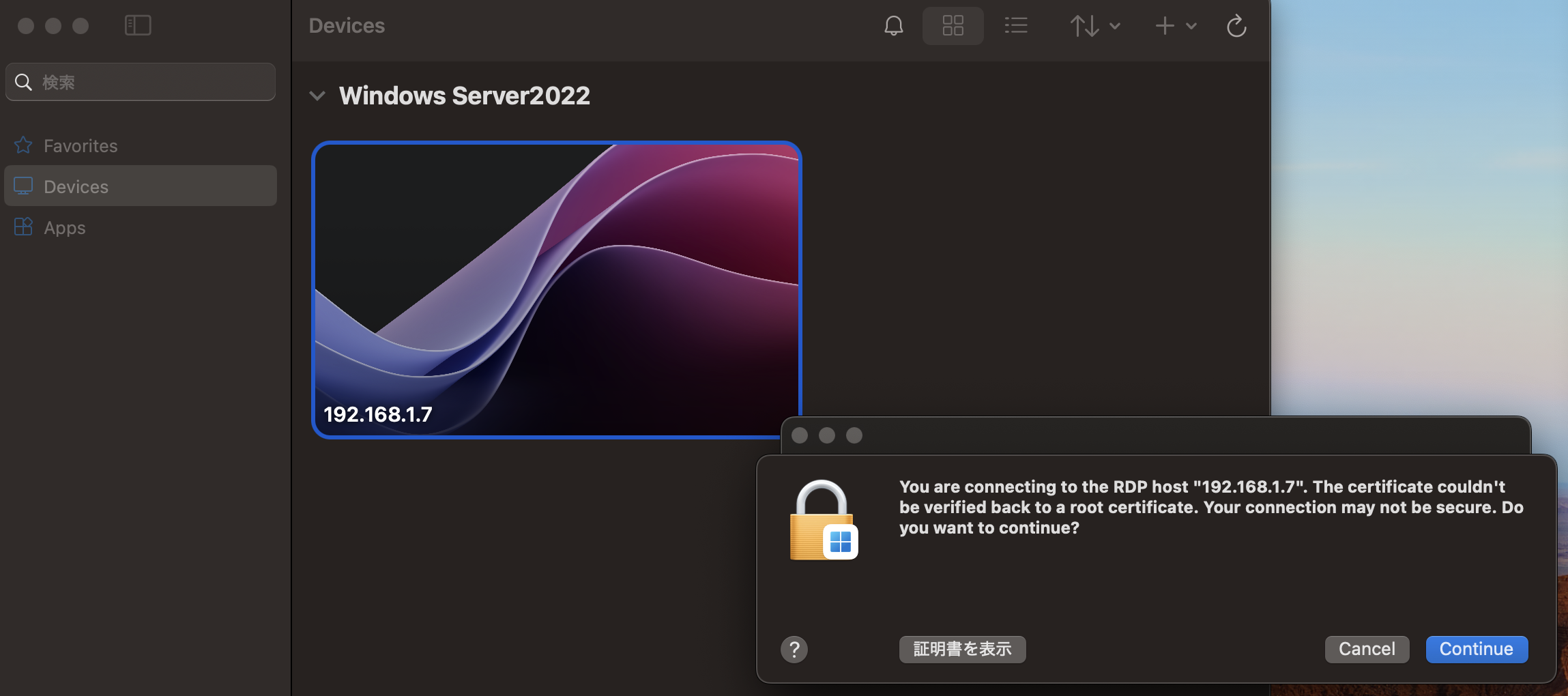Collapse the Windows Server2022 group
1568x696 pixels.
(x=318, y=95)
